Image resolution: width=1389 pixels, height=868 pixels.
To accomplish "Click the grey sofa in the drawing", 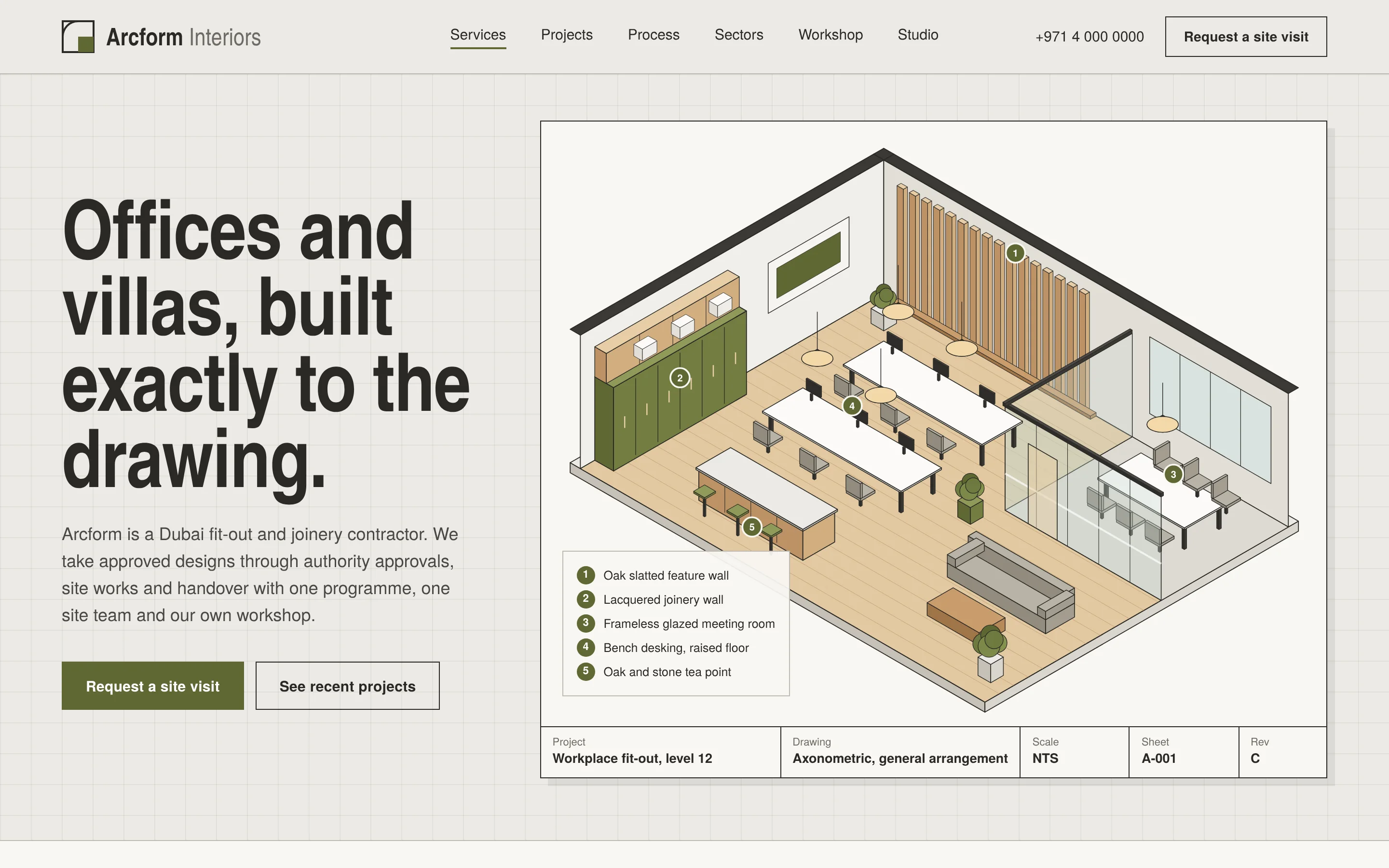I will (x=1010, y=583).
